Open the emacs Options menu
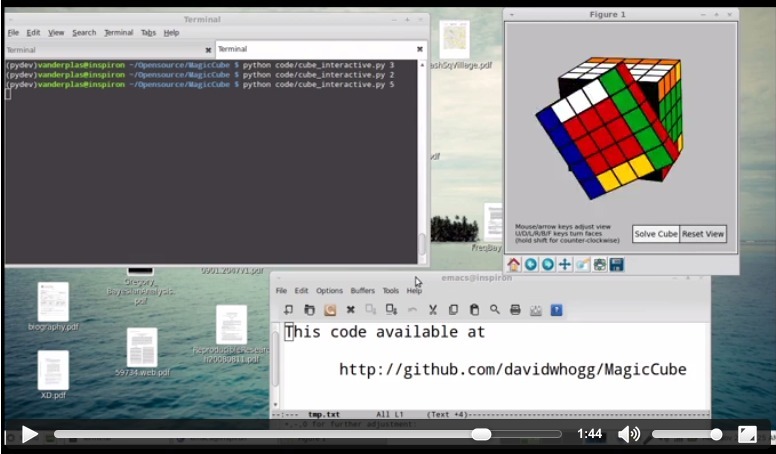Viewport: 776px width, 454px height. click(x=329, y=291)
